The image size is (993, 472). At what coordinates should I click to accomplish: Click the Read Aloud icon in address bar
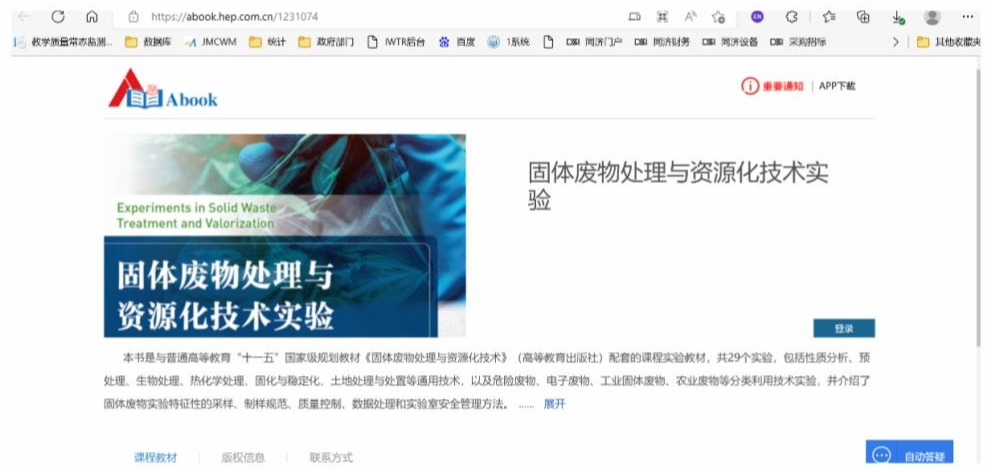(x=690, y=17)
